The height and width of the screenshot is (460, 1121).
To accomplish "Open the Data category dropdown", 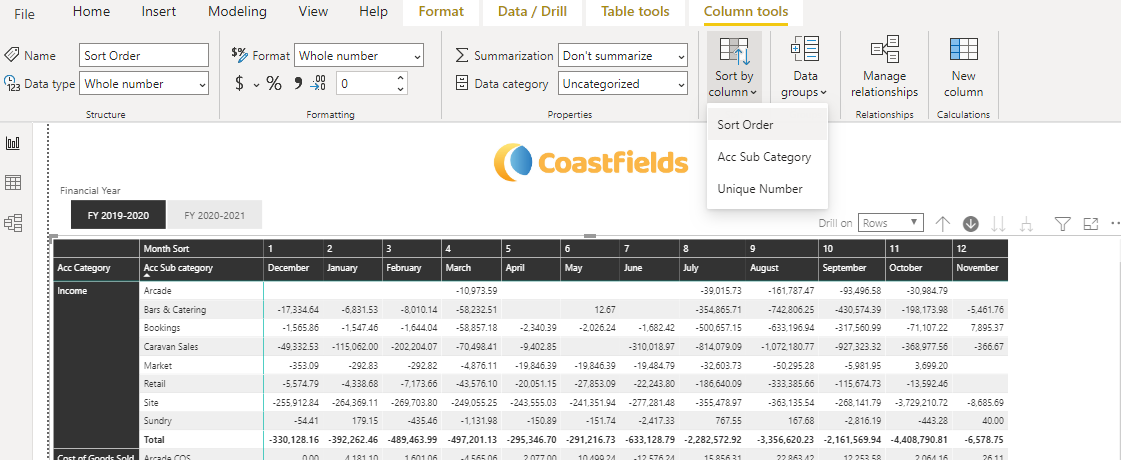I will 623,84.
